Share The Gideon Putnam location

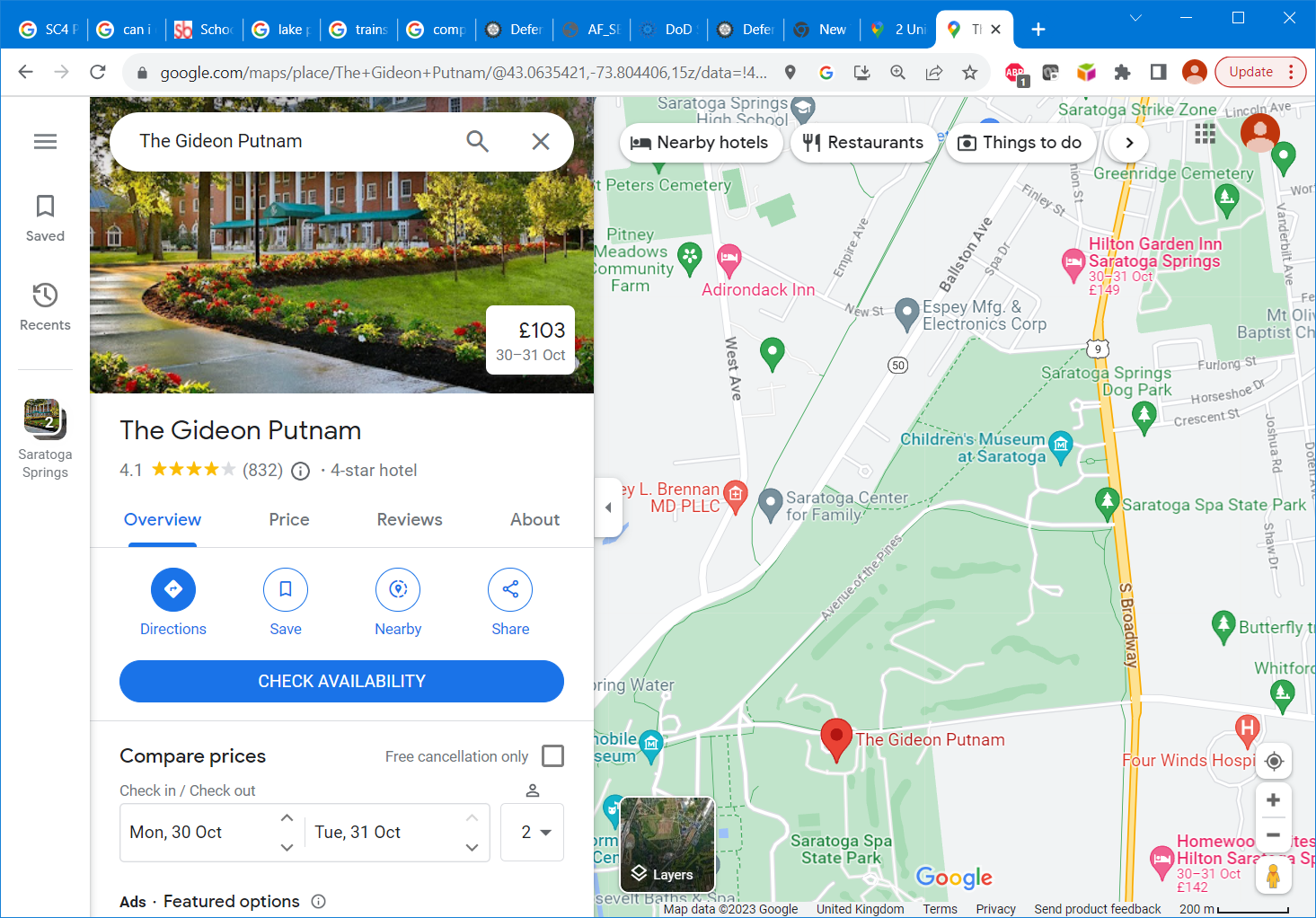pyautogui.click(x=510, y=589)
